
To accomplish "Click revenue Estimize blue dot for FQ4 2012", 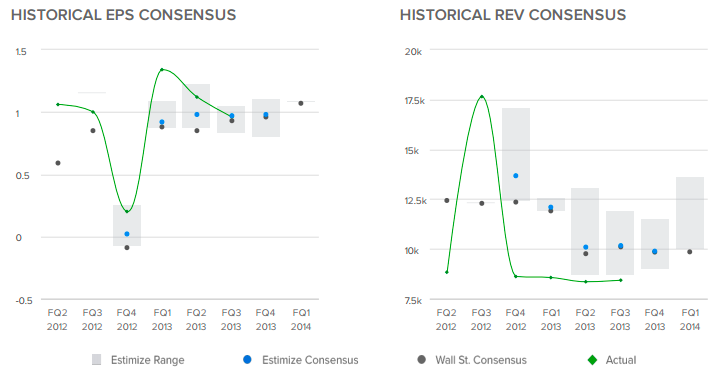I will tap(516, 176).
